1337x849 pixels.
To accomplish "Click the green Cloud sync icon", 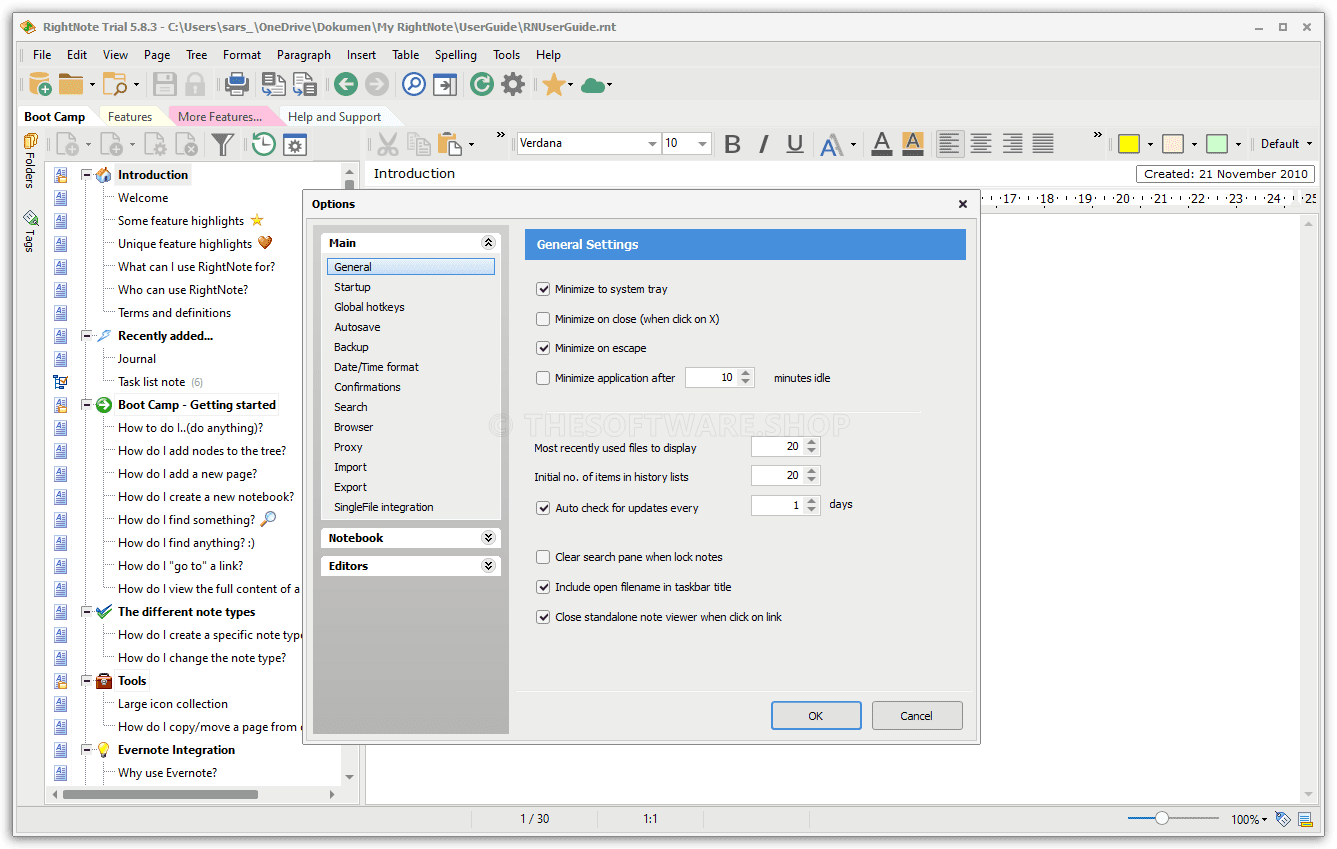I will 593,85.
